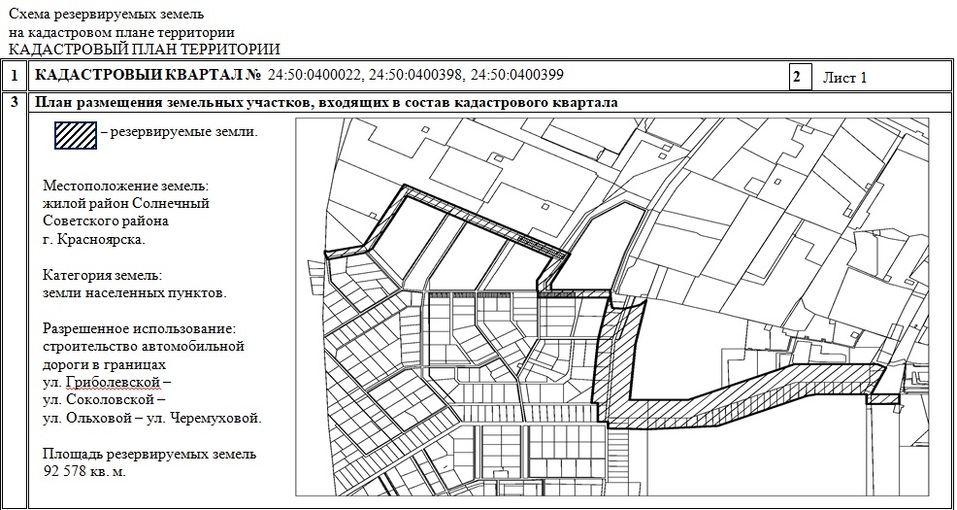Click the boxed number 2 cell
This screenshot has width=957, height=510.
[799, 77]
